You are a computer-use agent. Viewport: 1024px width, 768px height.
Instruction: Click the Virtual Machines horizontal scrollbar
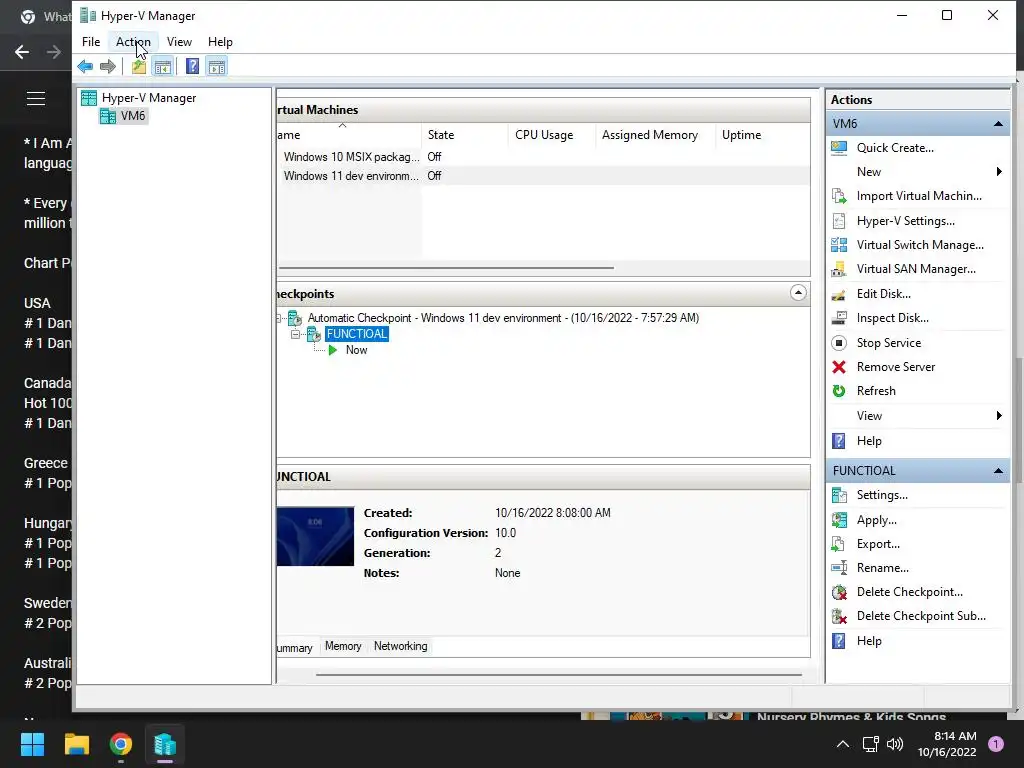[446, 268]
